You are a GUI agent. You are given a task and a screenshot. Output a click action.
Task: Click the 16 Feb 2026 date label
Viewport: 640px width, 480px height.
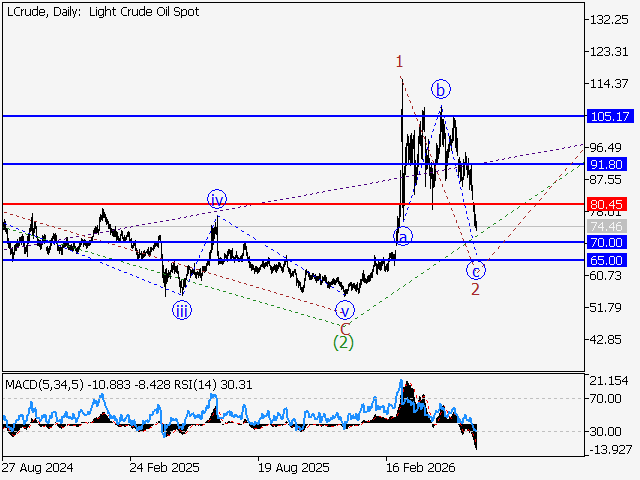tap(421, 467)
